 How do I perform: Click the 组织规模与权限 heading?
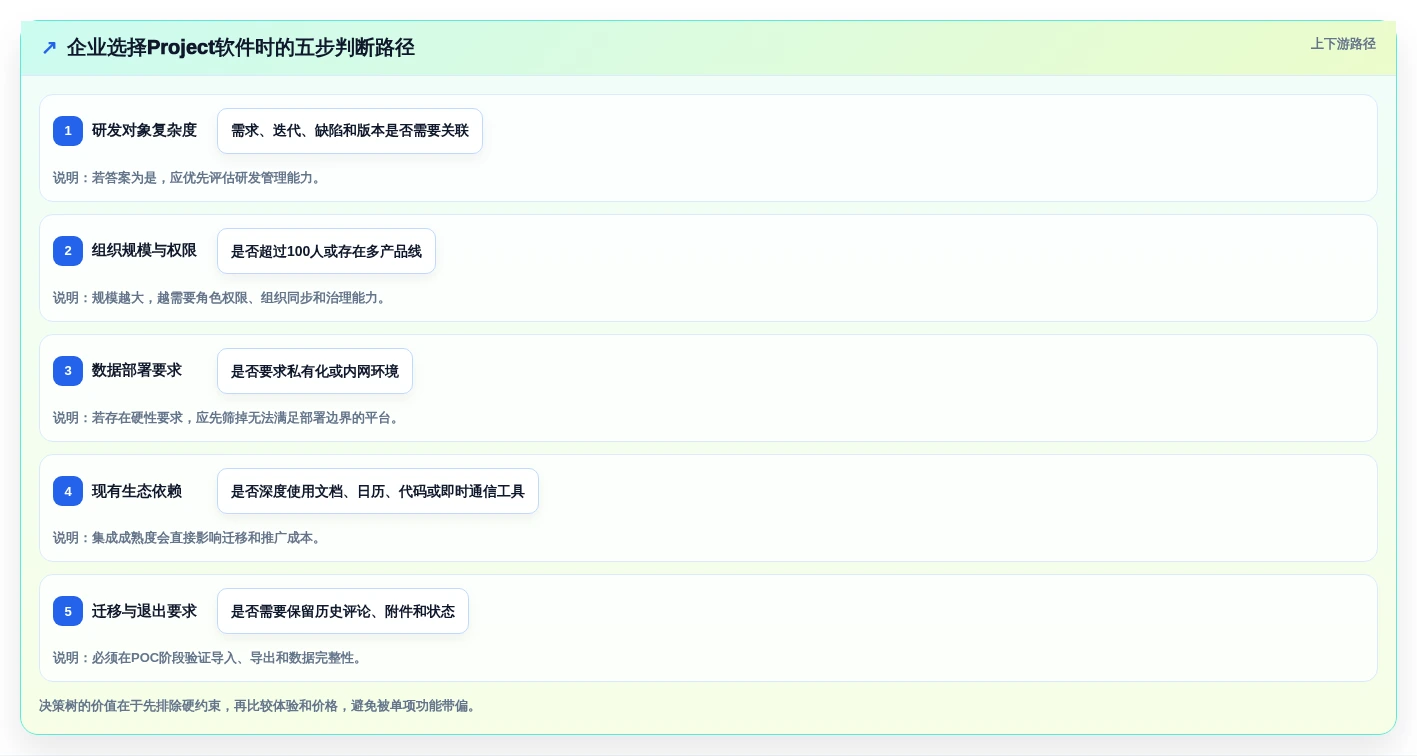pos(144,250)
